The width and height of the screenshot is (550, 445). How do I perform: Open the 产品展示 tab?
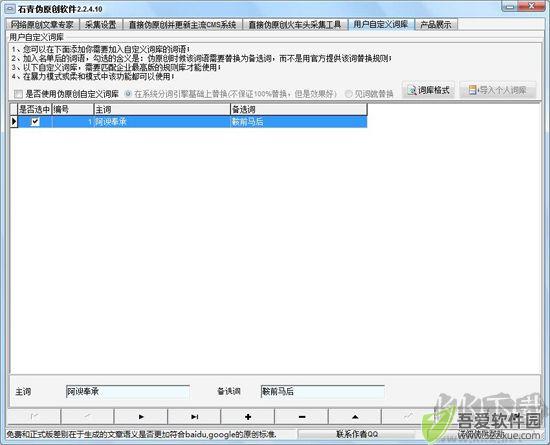[x=436, y=25]
